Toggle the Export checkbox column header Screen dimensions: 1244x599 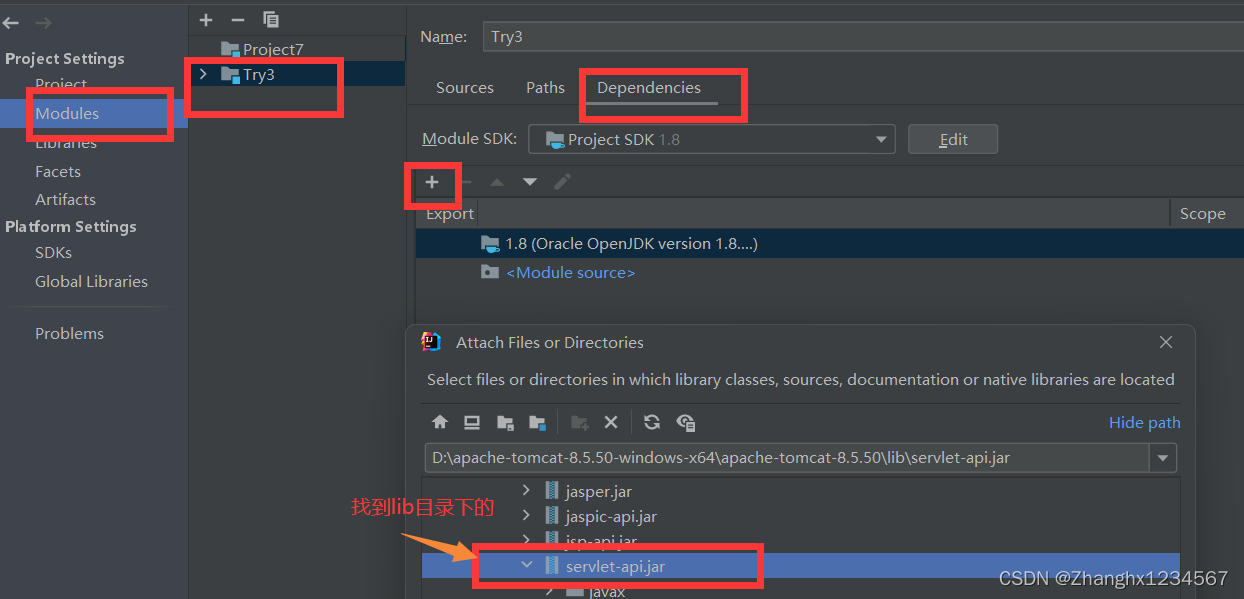[450, 212]
